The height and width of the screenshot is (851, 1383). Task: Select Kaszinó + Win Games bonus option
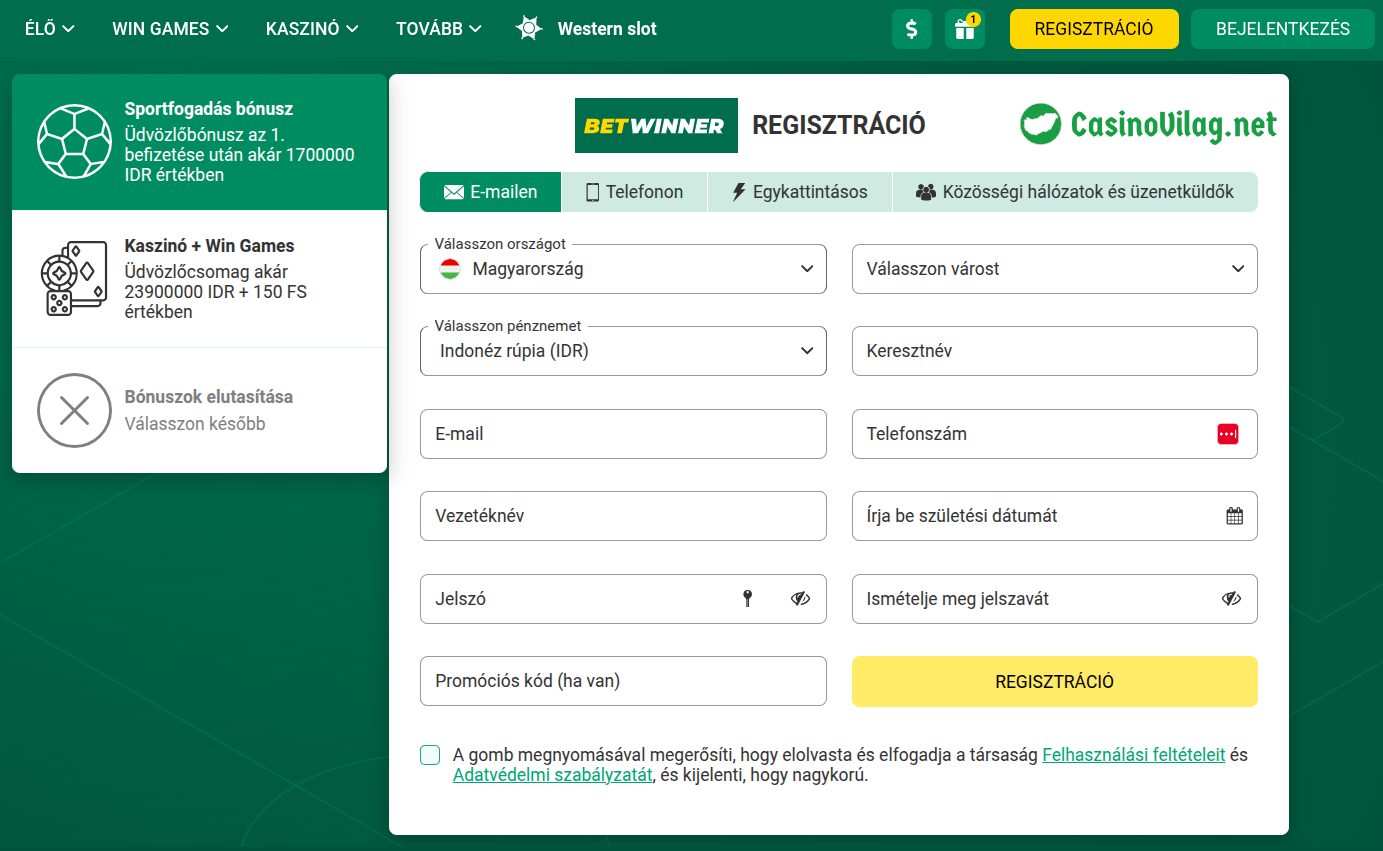pos(199,279)
